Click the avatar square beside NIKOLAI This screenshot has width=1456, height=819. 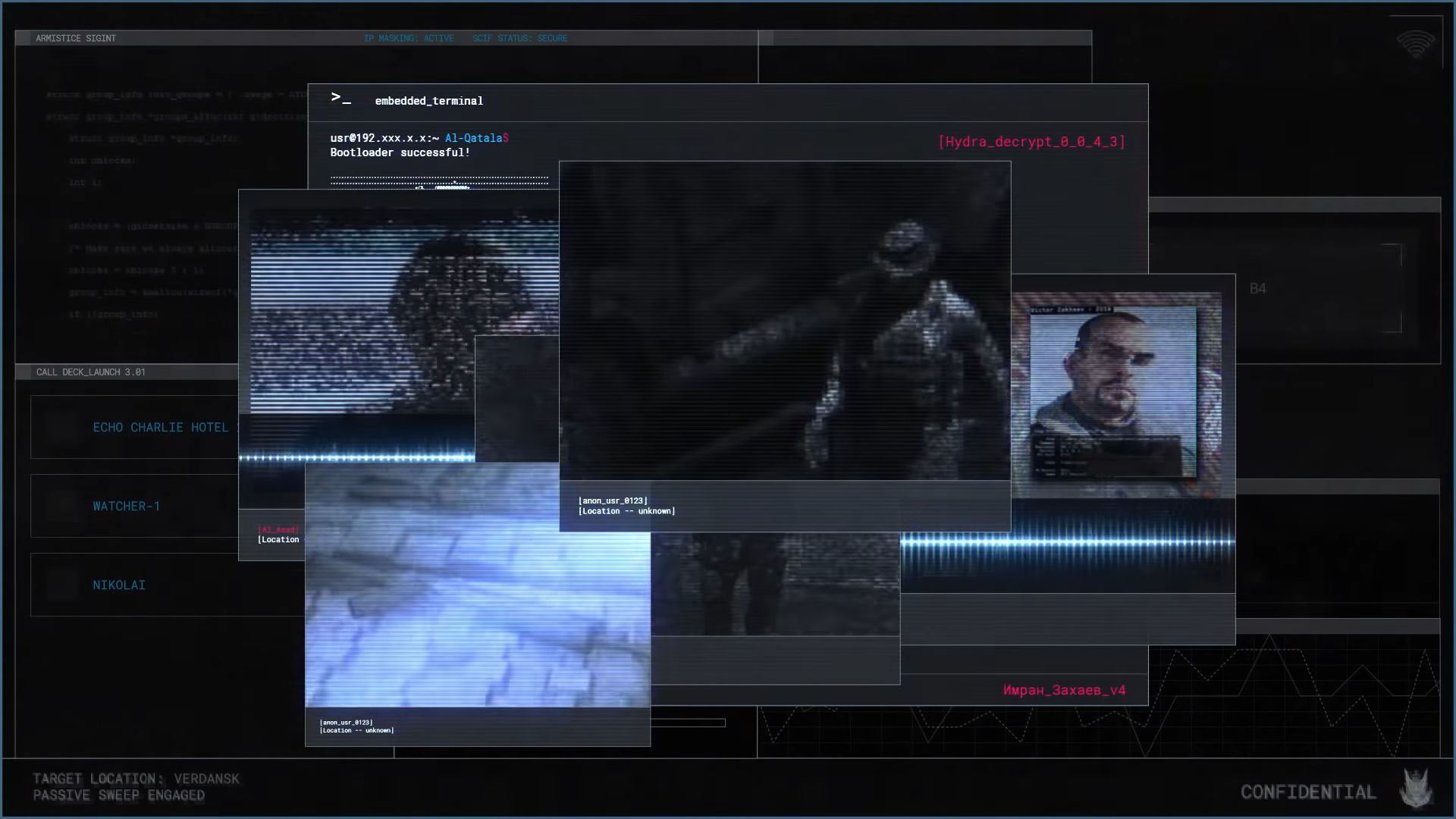pyautogui.click(x=64, y=585)
